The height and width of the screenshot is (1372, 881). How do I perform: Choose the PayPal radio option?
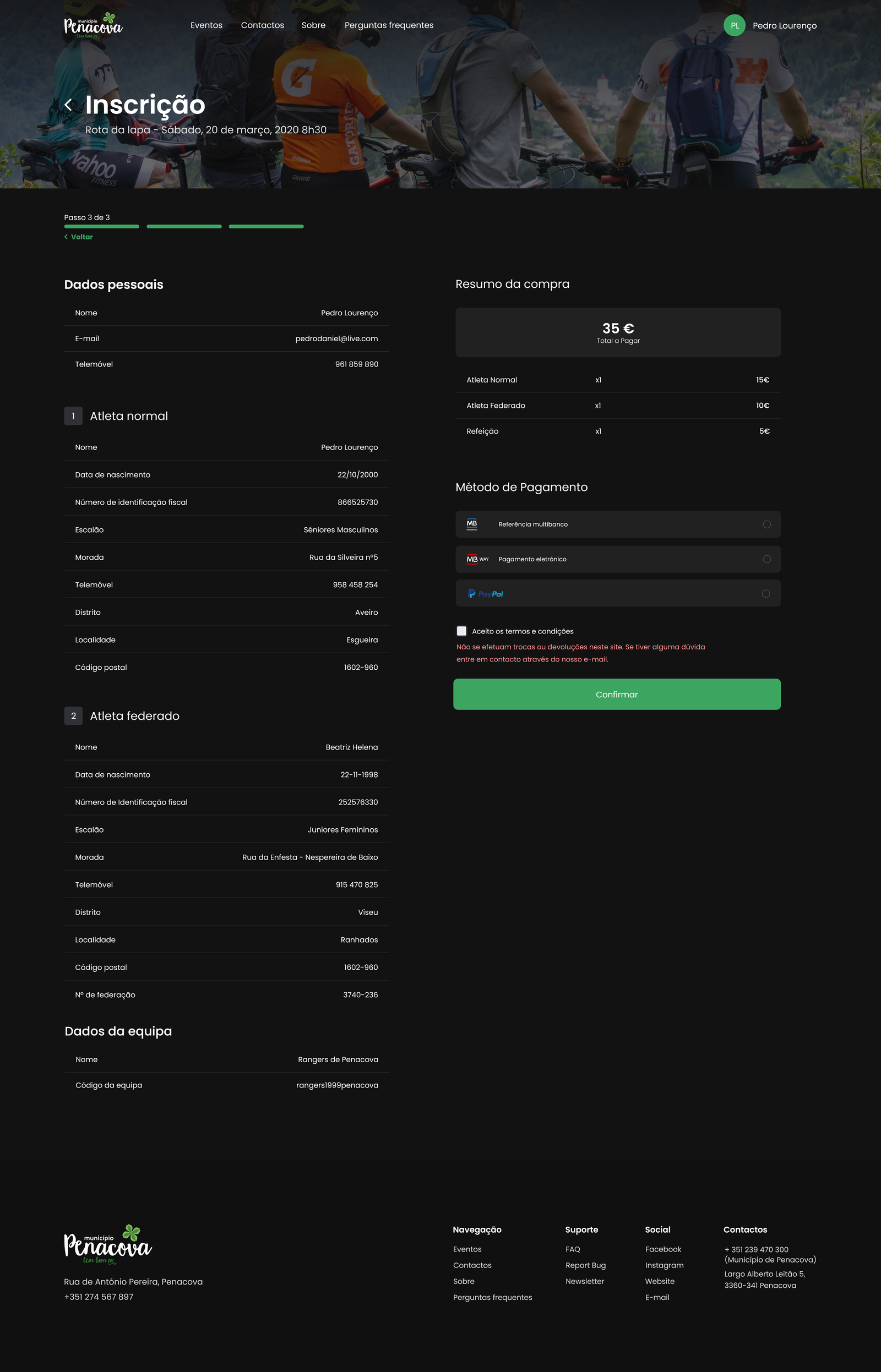click(766, 594)
